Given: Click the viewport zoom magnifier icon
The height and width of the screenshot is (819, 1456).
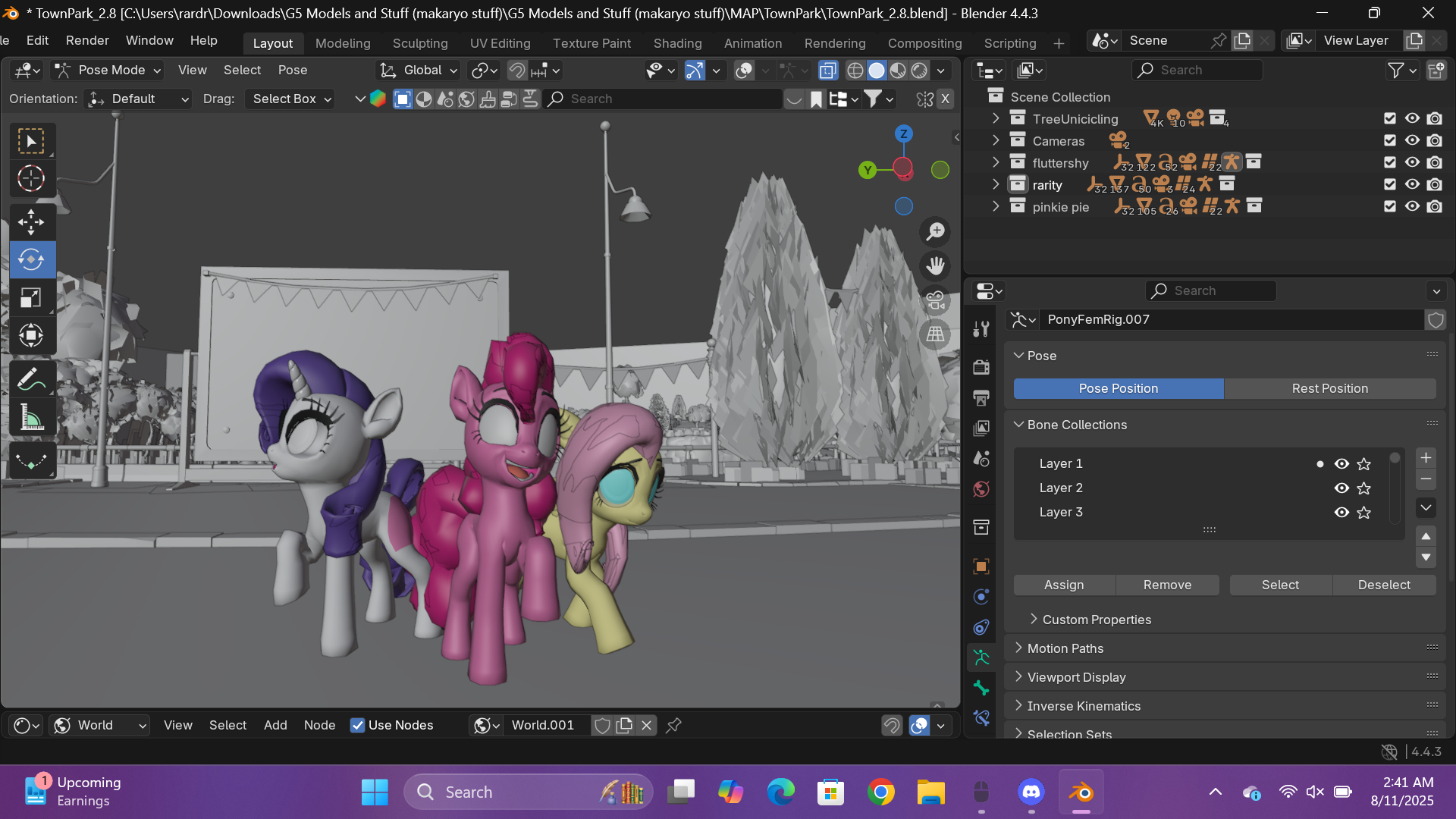Looking at the screenshot, I should pos(936,231).
